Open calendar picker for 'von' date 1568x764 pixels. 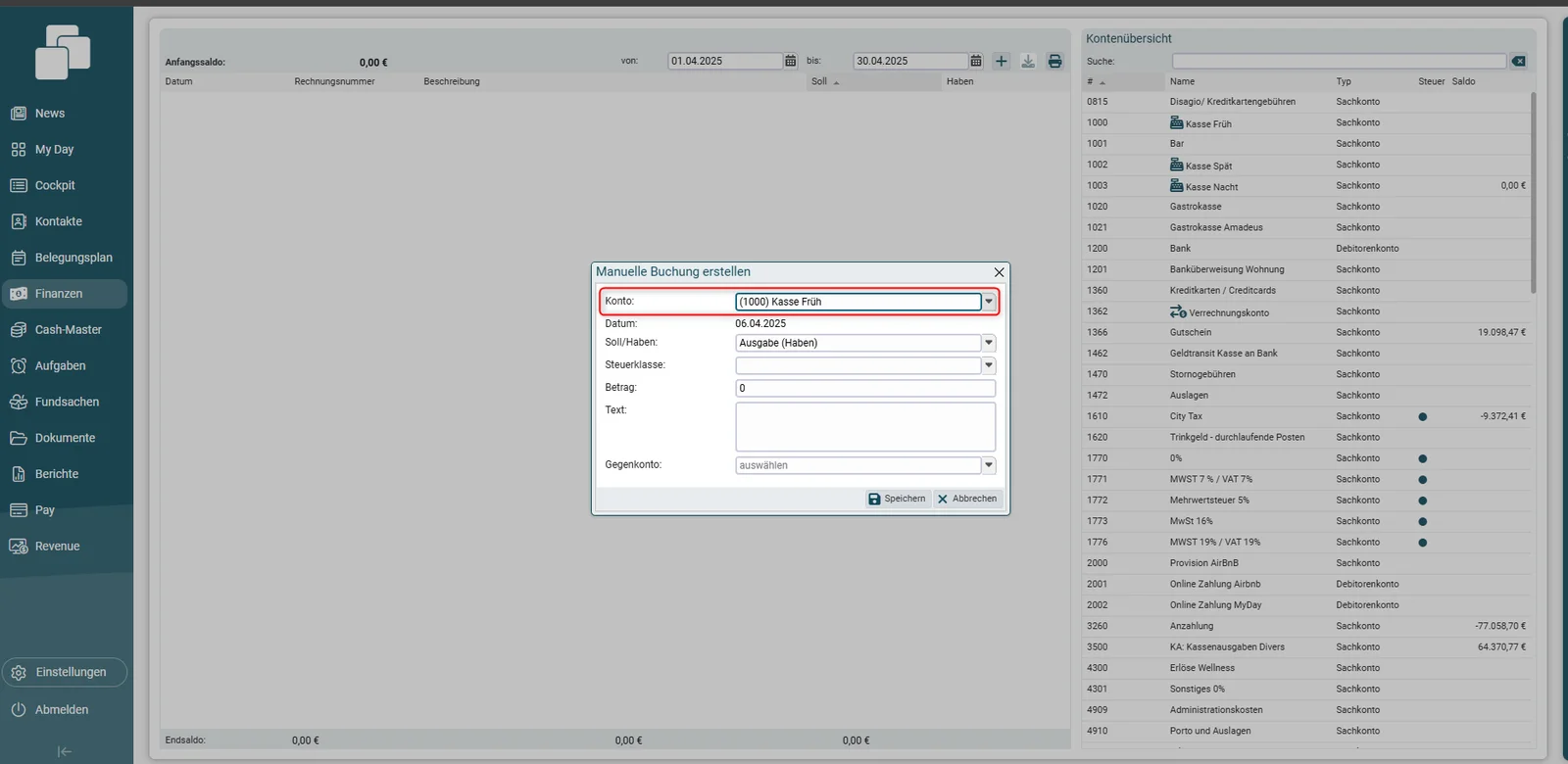[791, 61]
